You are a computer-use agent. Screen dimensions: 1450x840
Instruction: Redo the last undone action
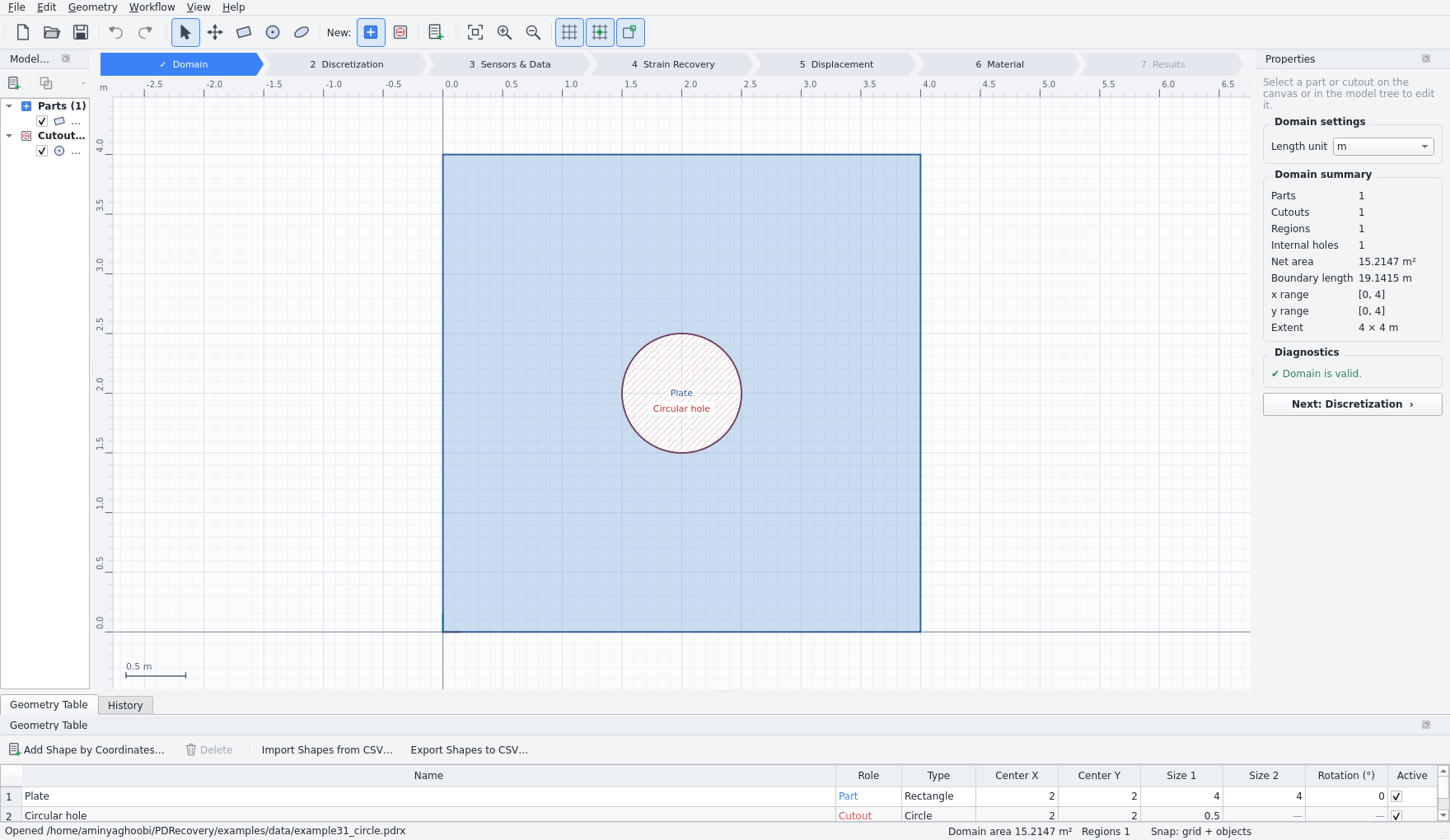[145, 32]
